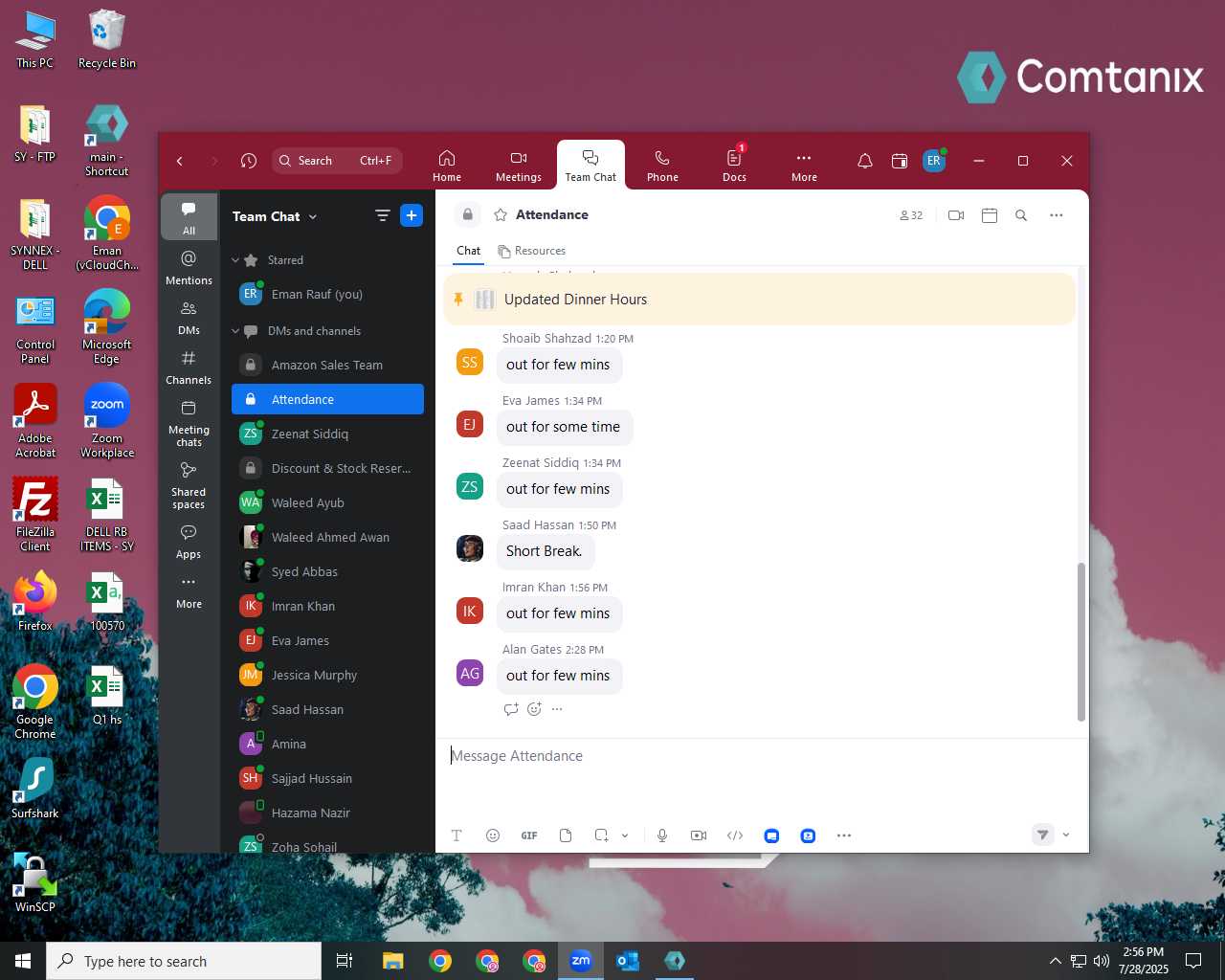Expand the screenshot options dropdown arrow
This screenshot has width=1225, height=980.
[625, 835]
